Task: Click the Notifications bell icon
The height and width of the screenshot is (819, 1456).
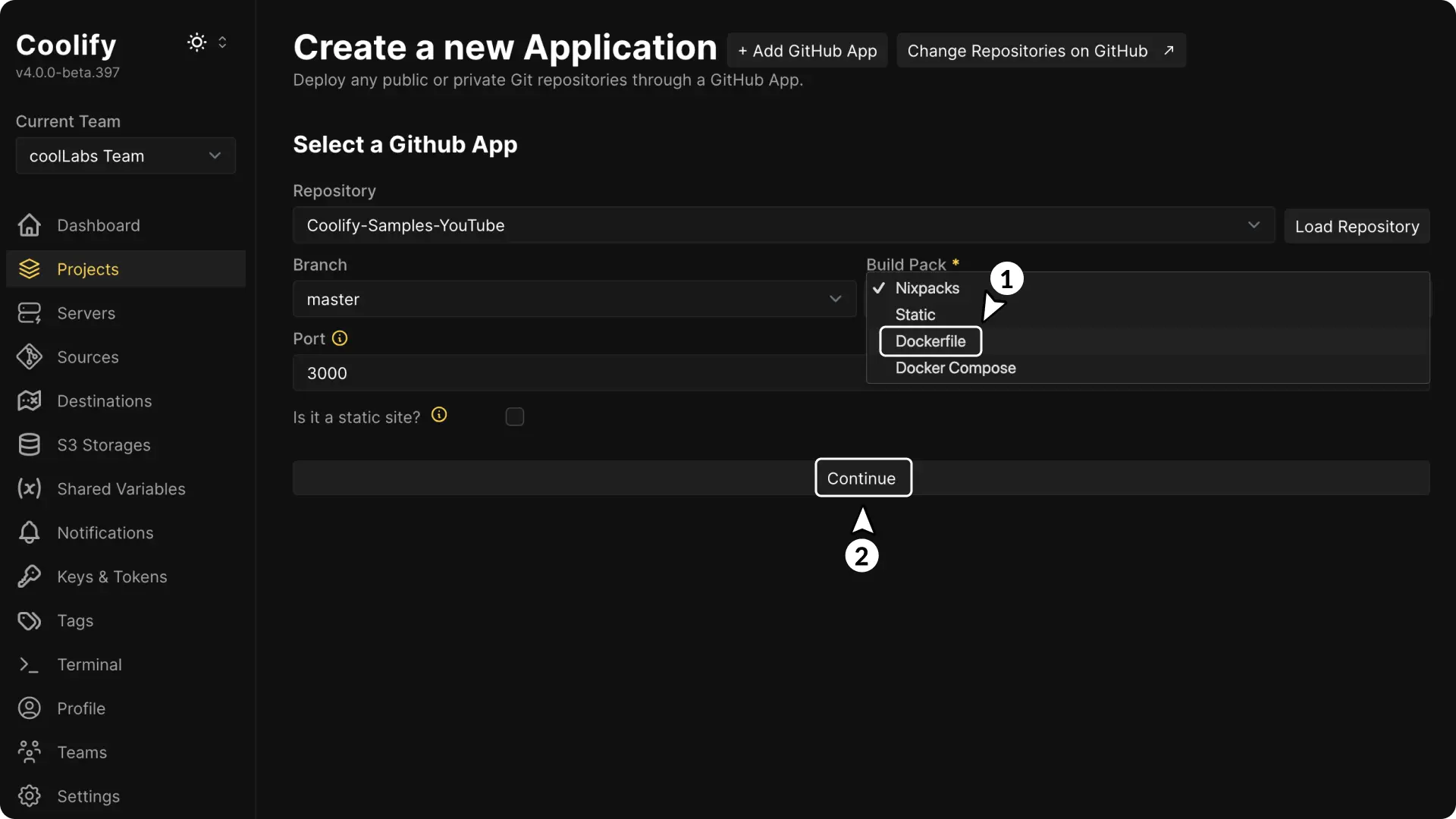Action: pos(30,533)
